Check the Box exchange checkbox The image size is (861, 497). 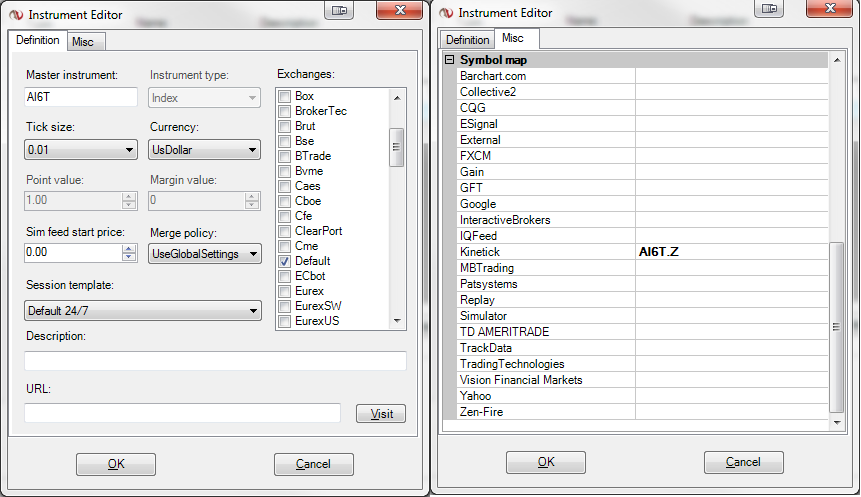pos(284,97)
